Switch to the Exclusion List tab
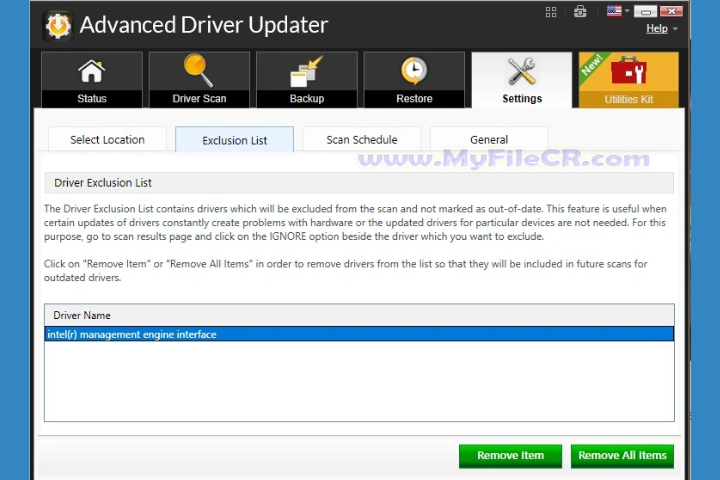Image resolution: width=720 pixels, height=480 pixels. click(235, 140)
